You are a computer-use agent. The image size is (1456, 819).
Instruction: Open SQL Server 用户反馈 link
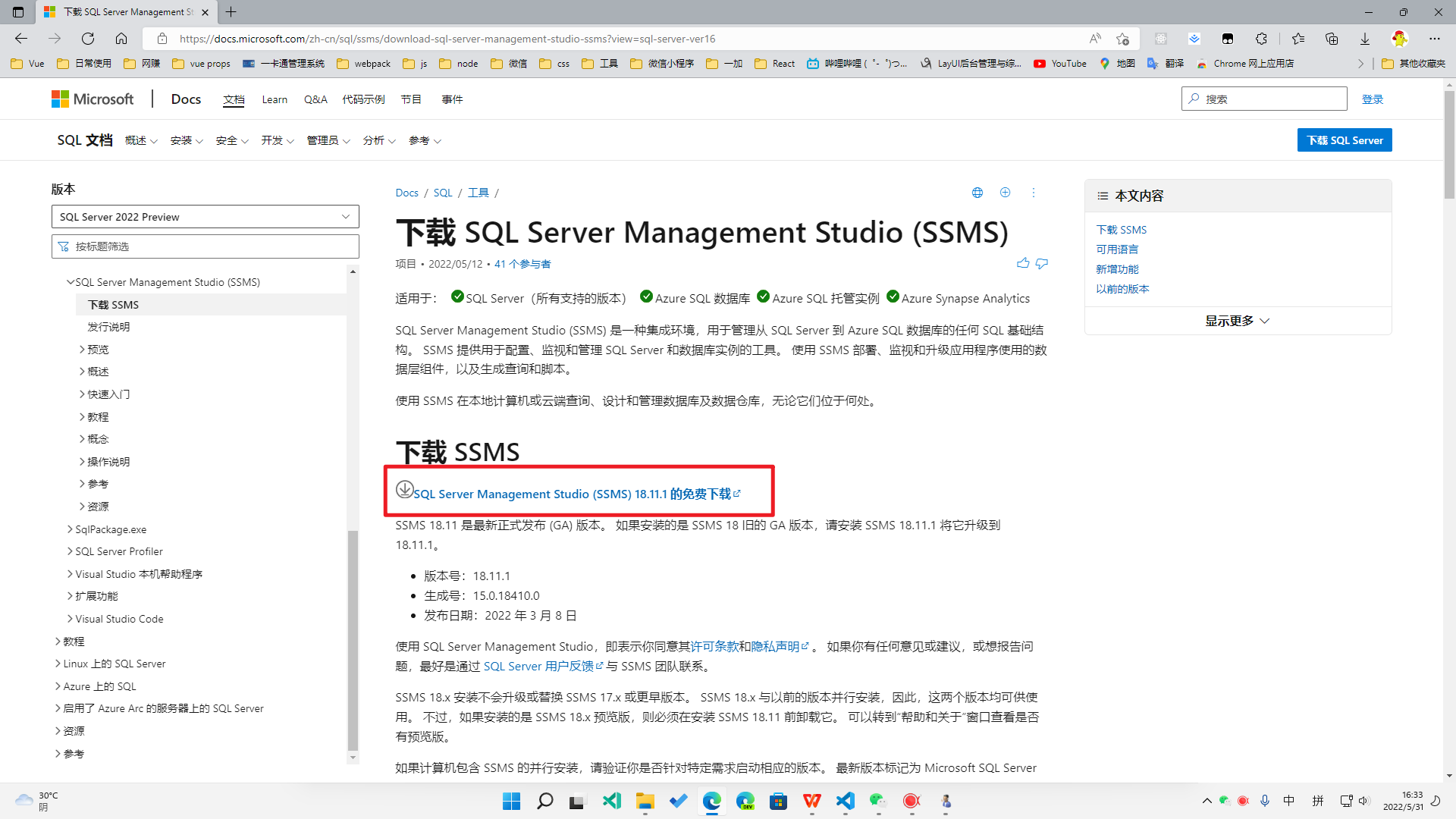542,666
